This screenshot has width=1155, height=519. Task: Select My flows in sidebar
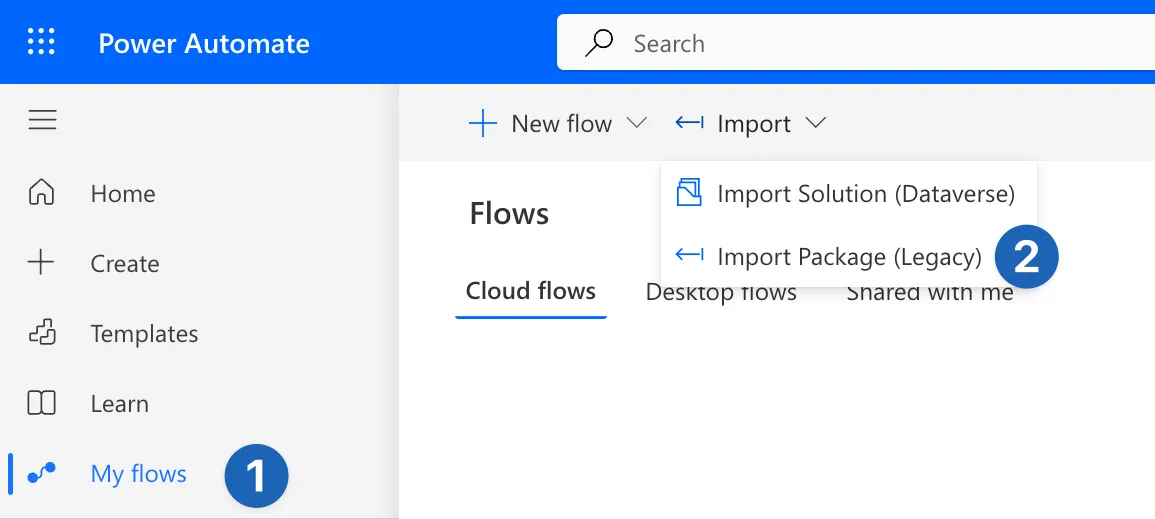tap(138, 474)
